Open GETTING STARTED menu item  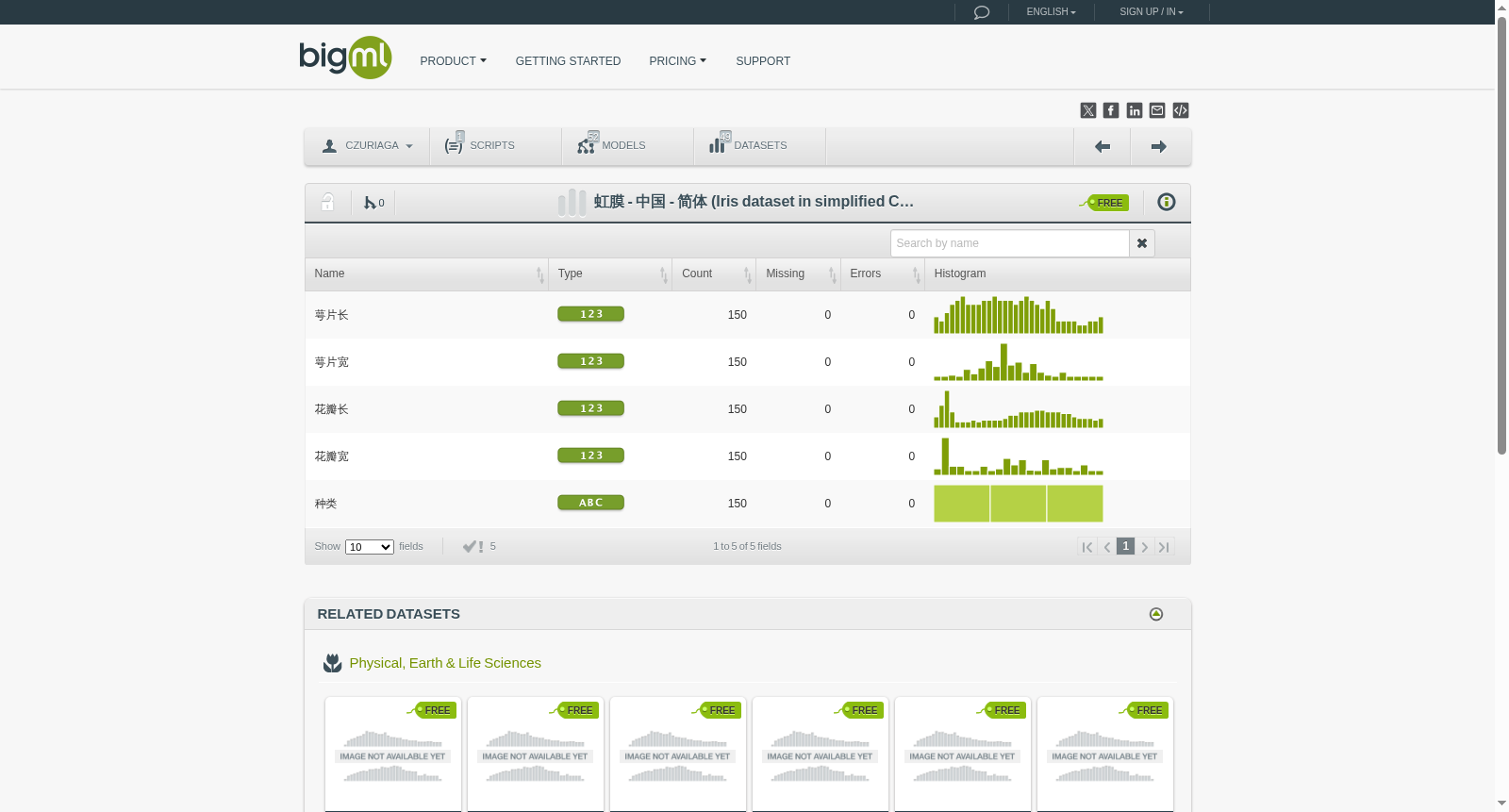568,61
